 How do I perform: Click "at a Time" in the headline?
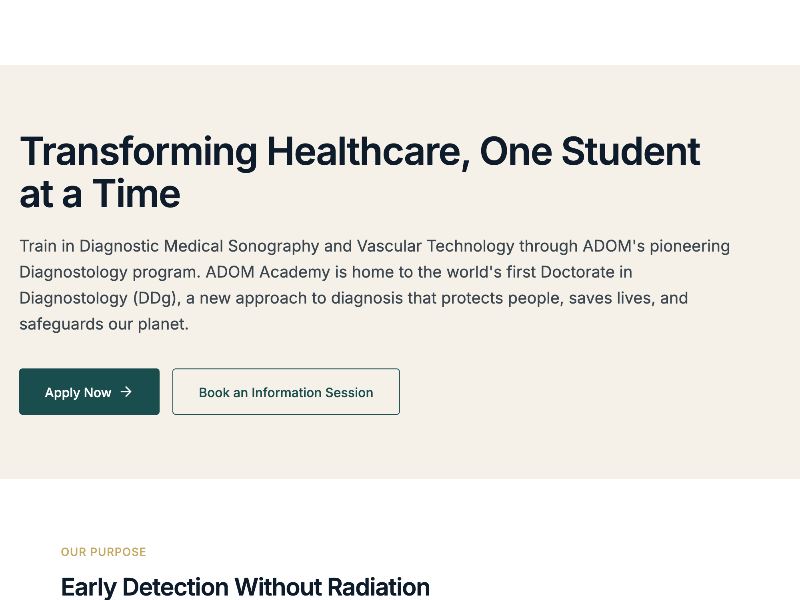click(x=100, y=194)
